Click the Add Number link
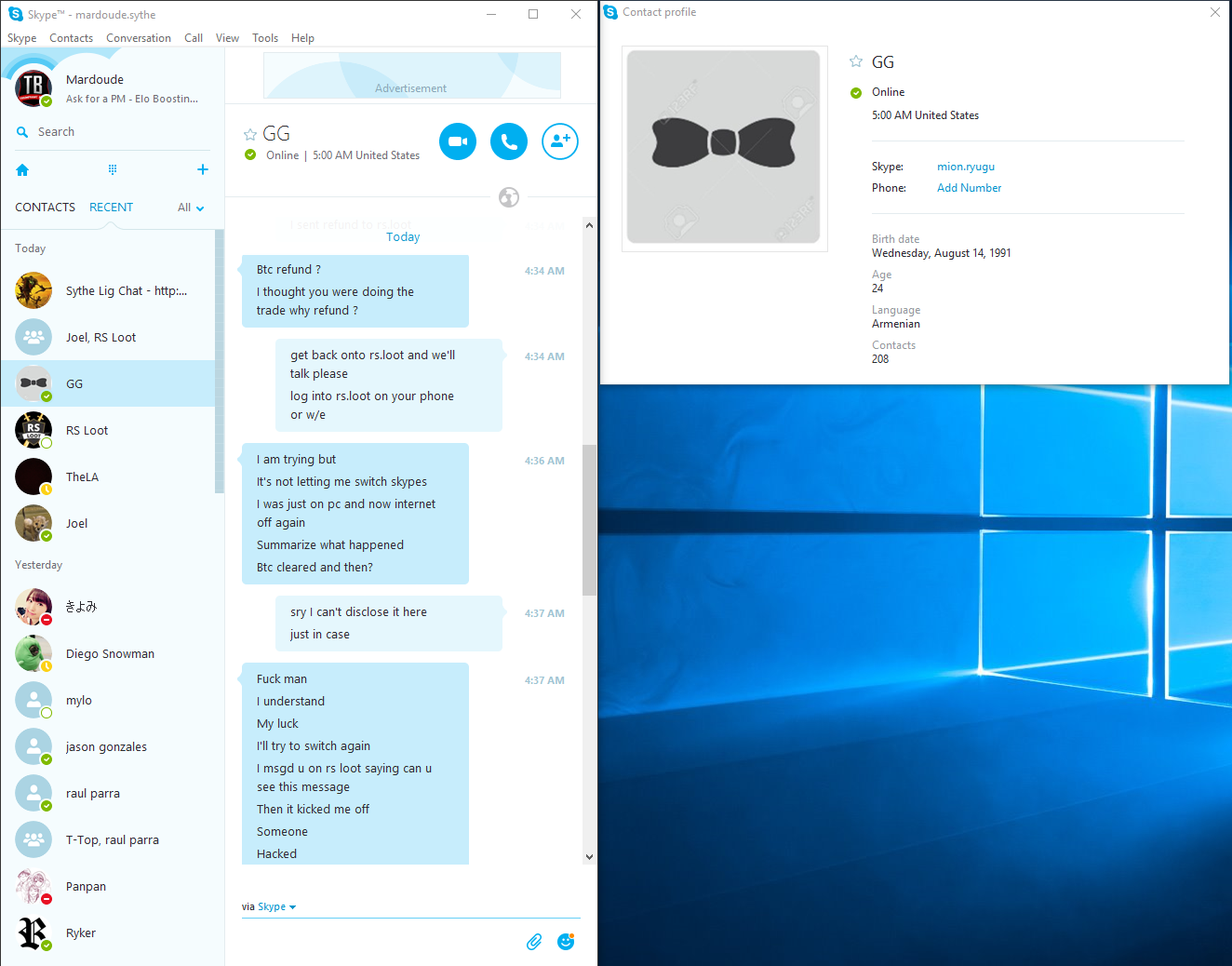Viewport: 1232px width, 966px height. click(969, 188)
